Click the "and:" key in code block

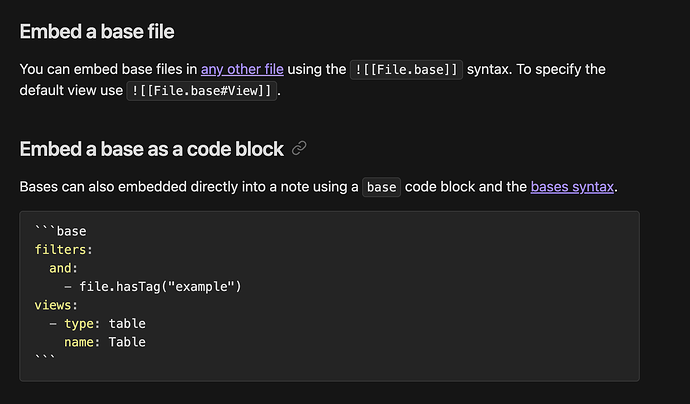point(64,269)
